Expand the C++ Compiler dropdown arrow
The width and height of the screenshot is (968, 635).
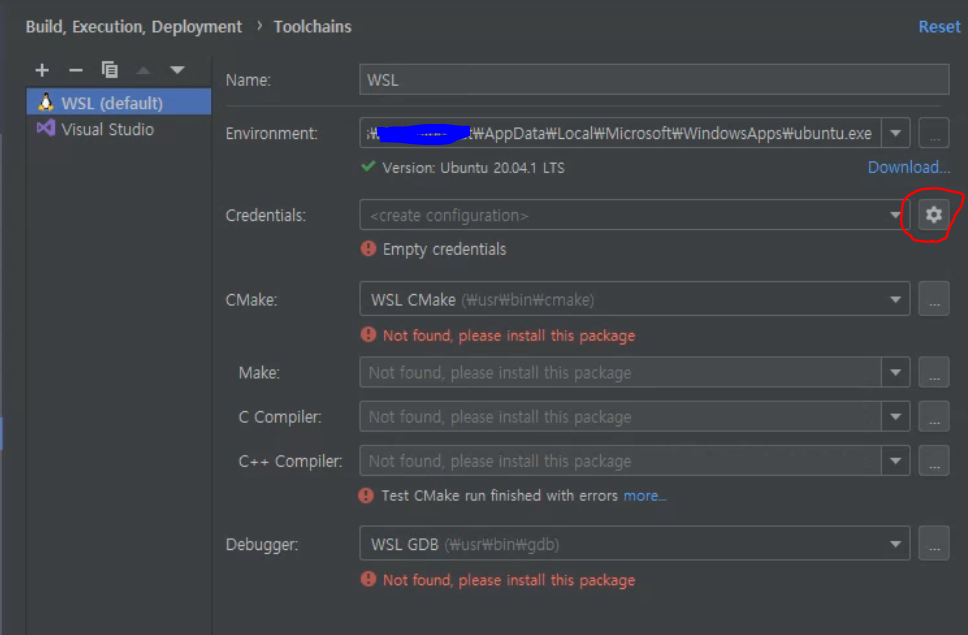[x=895, y=461]
